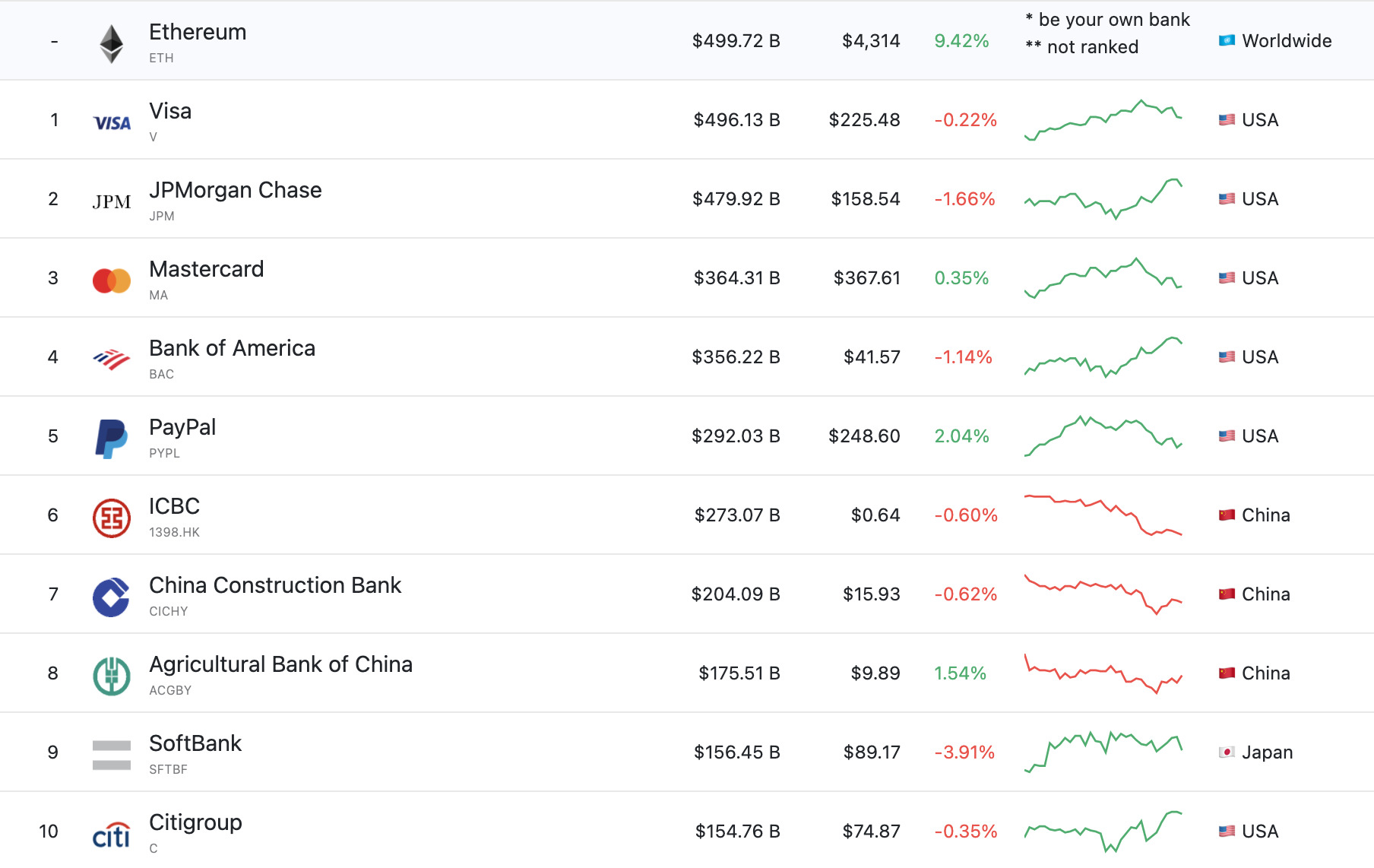Click the USA flag in Visa row
The image size is (1374, 868).
tap(1227, 119)
